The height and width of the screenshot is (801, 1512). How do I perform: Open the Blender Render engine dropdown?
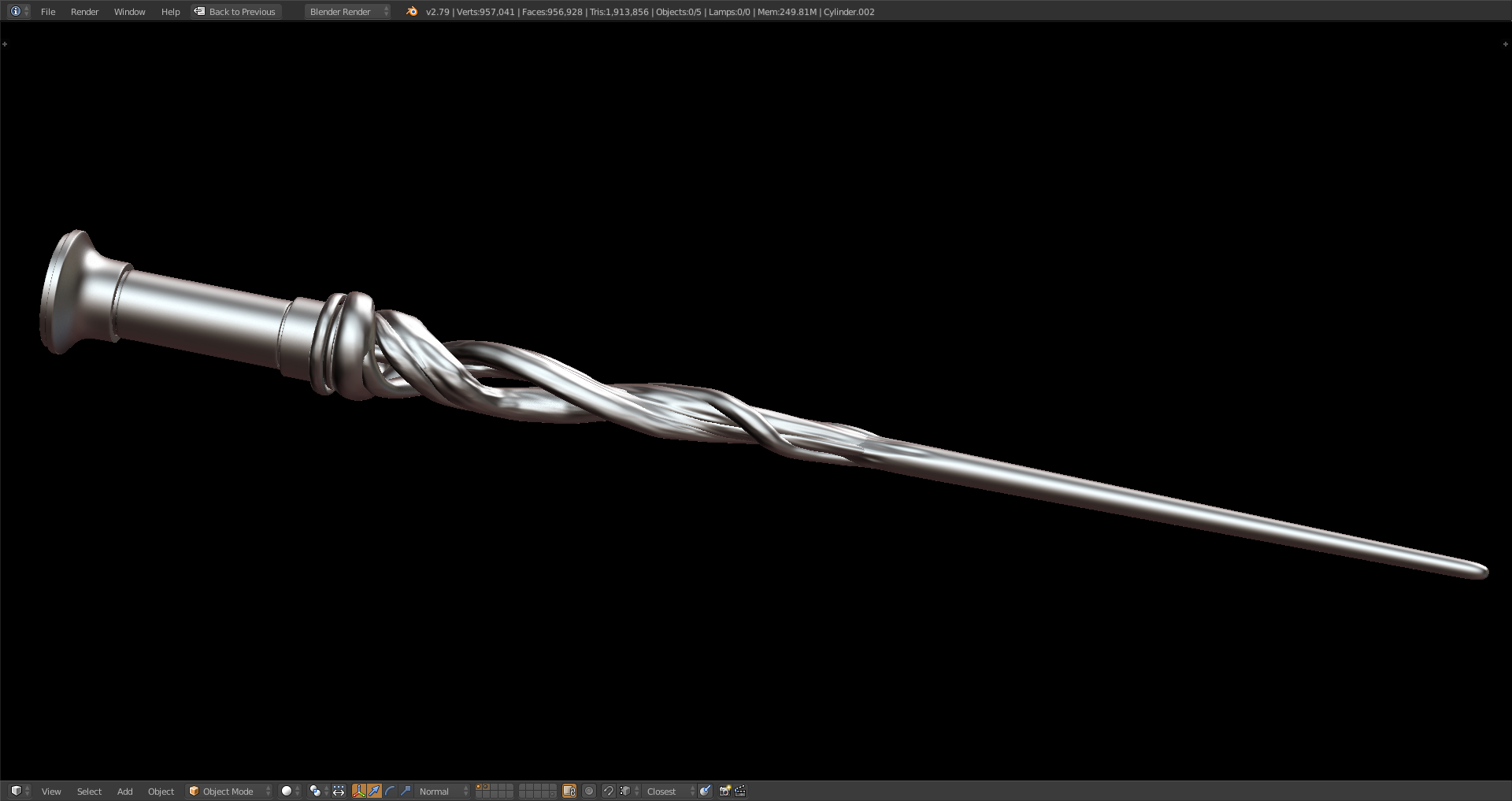(347, 12)
